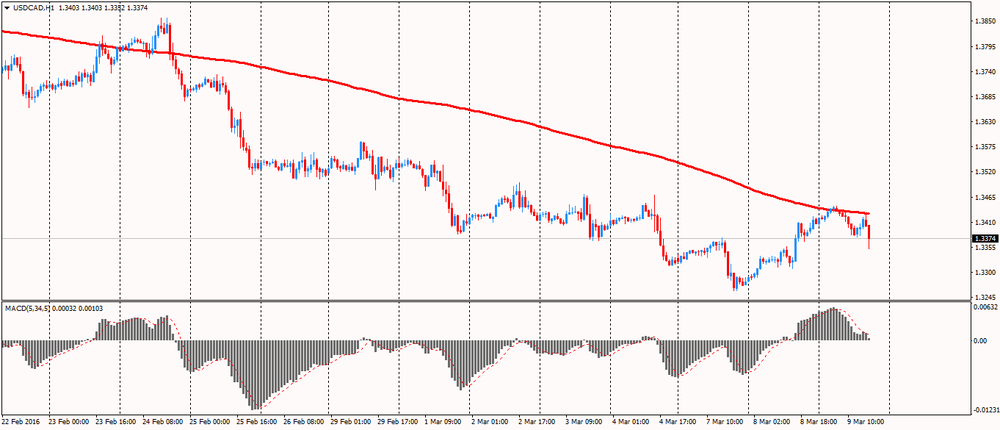Click the 29 Feb 01:00 time label
Screen dimensions: 1000x430
pyautogui.click(x=351, y=422)
